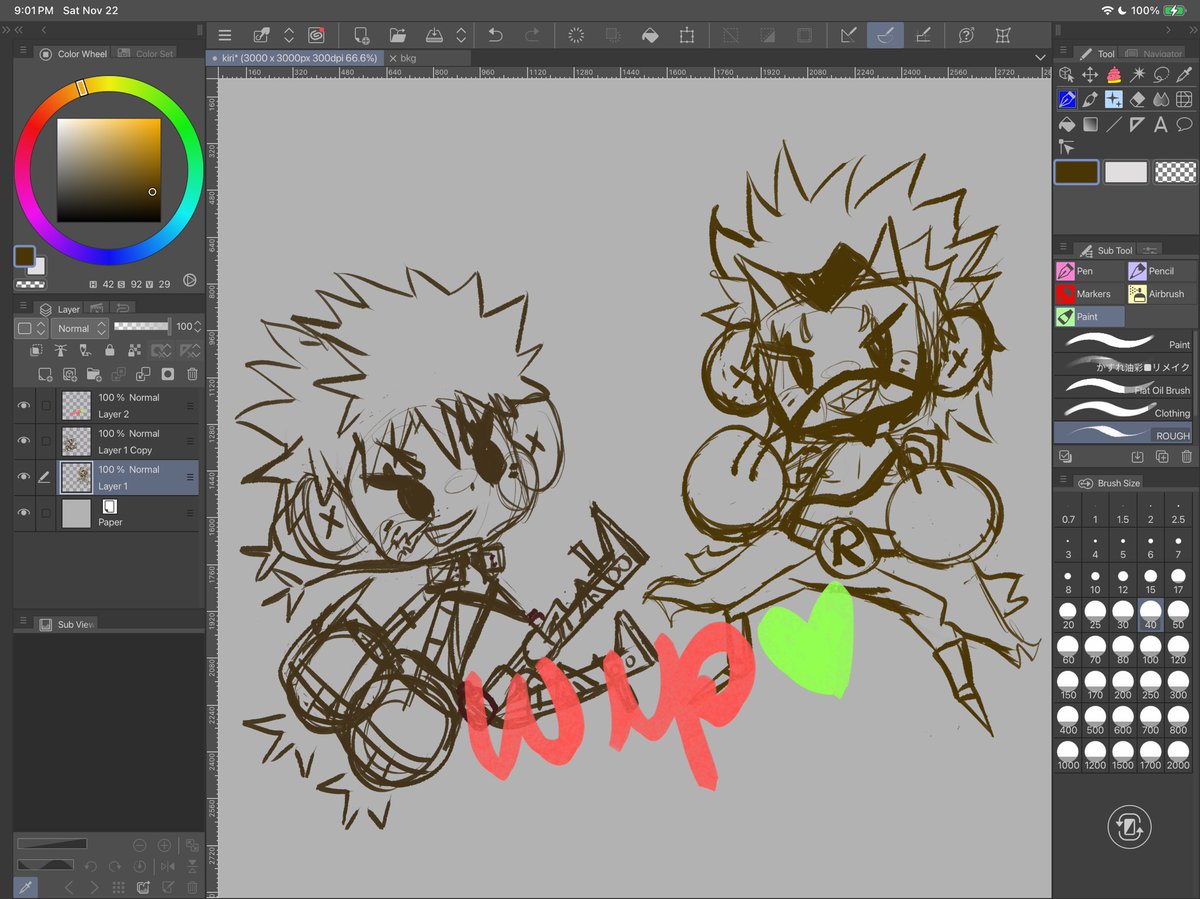Select the Airbrush sub tool group
Screen dimensions: 1200x899
[x=1161, y=294]
